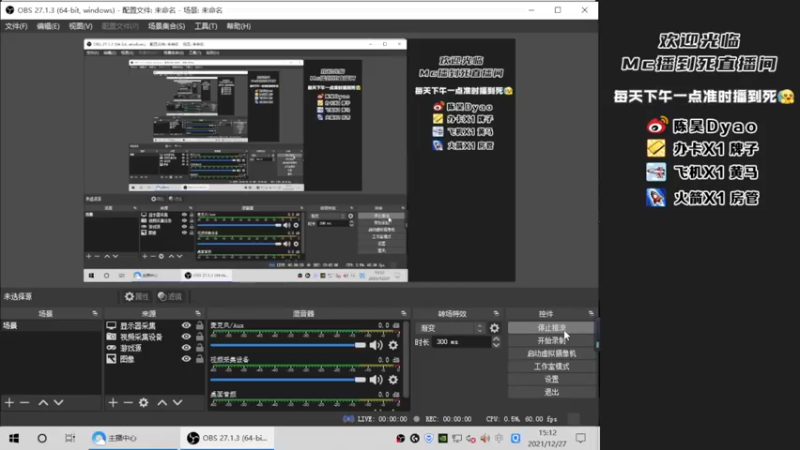Open 设置 from the controls panel
Screen dimensions: 800x450
click(552, 380)
